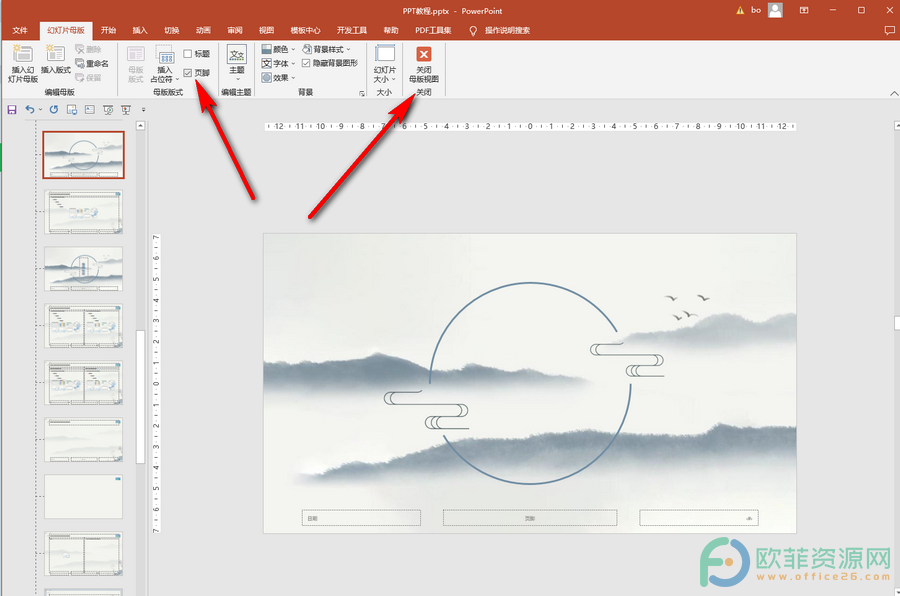Click the Tell Me search box (操作说明搜索)

tap(507, 30)
